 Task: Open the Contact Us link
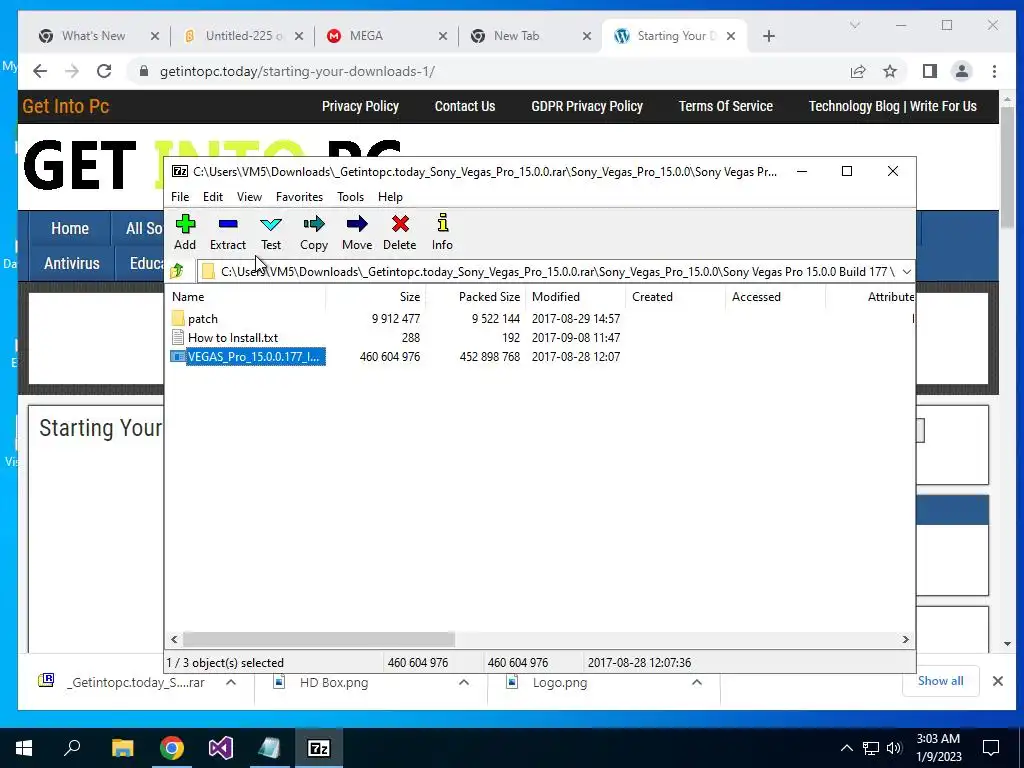465,106
